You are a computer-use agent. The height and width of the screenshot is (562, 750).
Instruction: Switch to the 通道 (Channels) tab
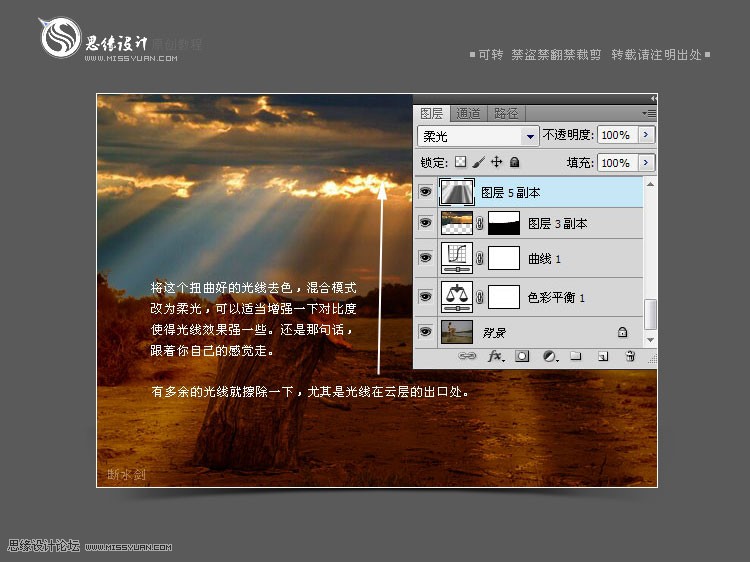[x=468, y=114]
